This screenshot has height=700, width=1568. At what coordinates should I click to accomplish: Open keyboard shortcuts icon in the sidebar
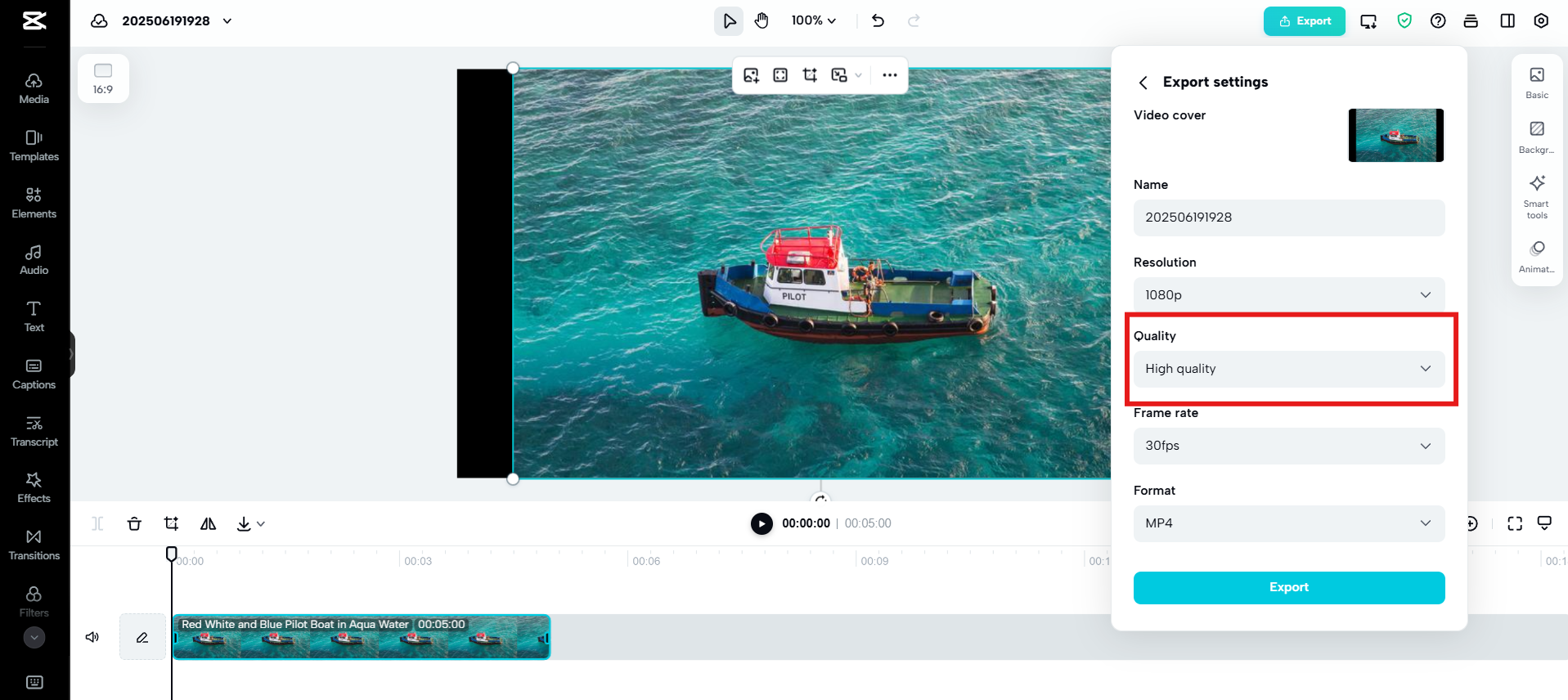pyautogui.click(x=34, y=682)
